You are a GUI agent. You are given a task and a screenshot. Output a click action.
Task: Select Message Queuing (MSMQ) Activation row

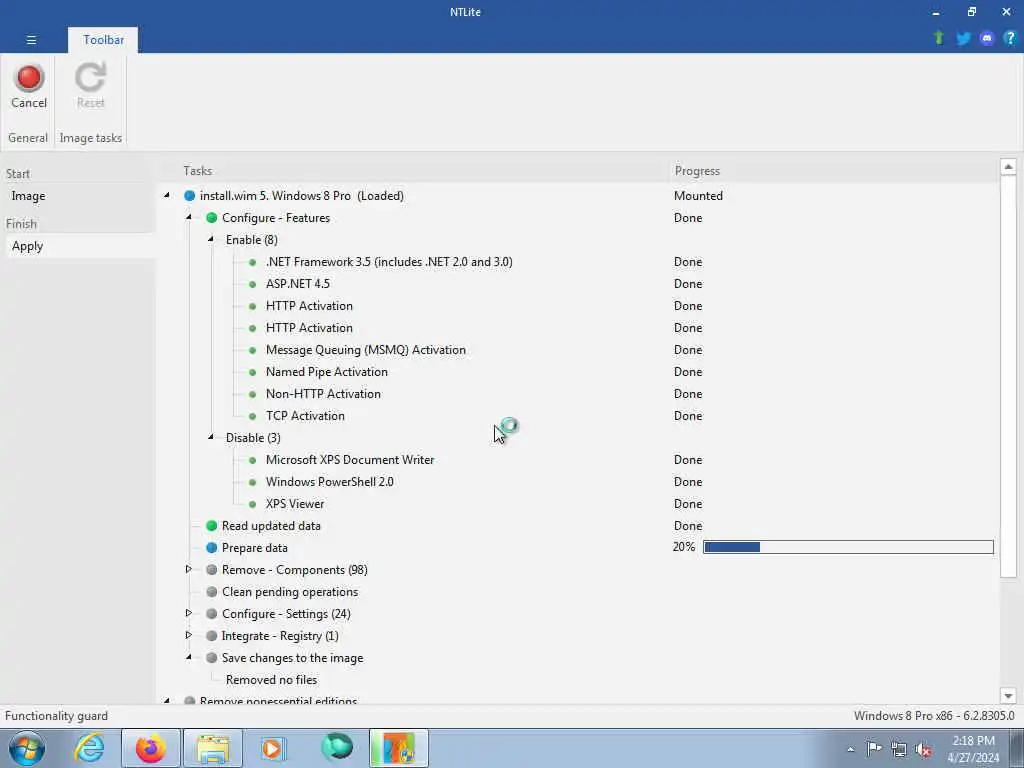coord(366,350)
